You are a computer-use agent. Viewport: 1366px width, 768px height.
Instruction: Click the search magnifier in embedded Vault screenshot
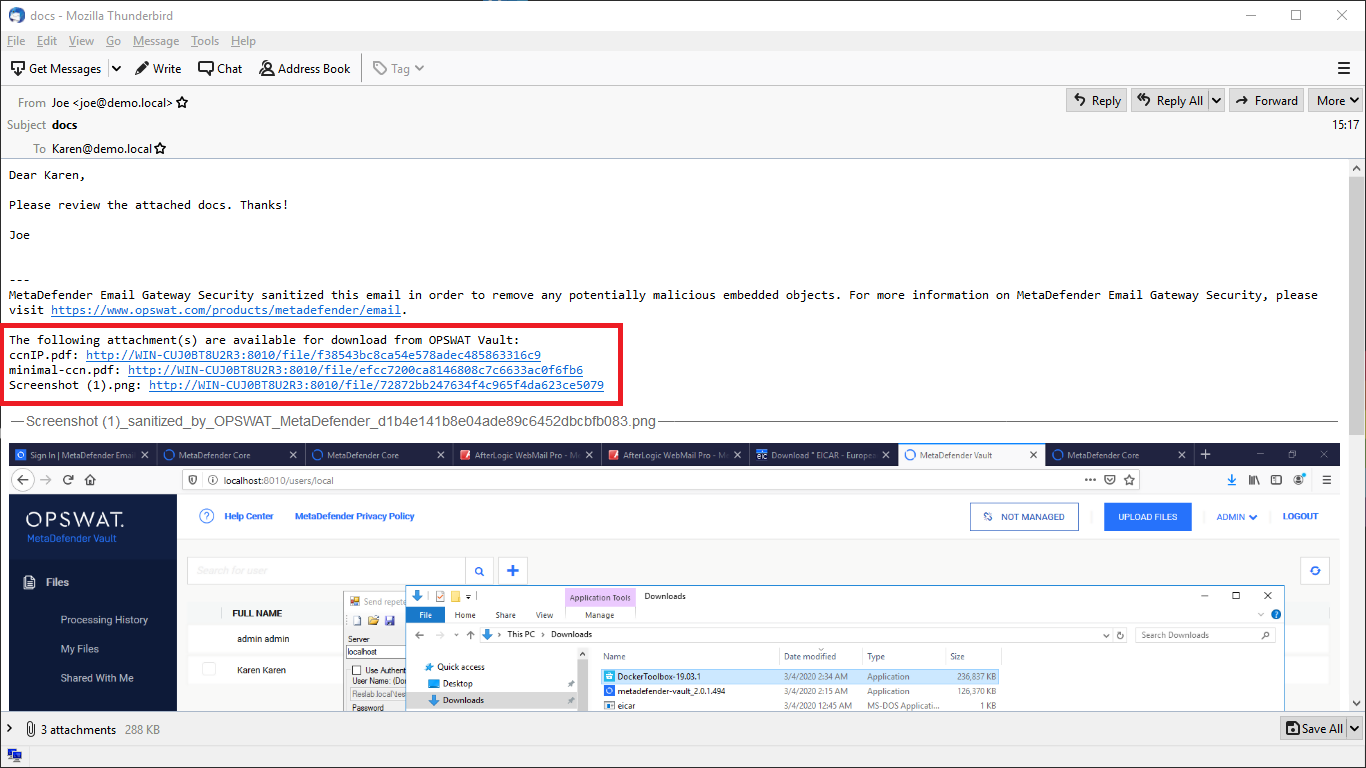tap(480, 571)
